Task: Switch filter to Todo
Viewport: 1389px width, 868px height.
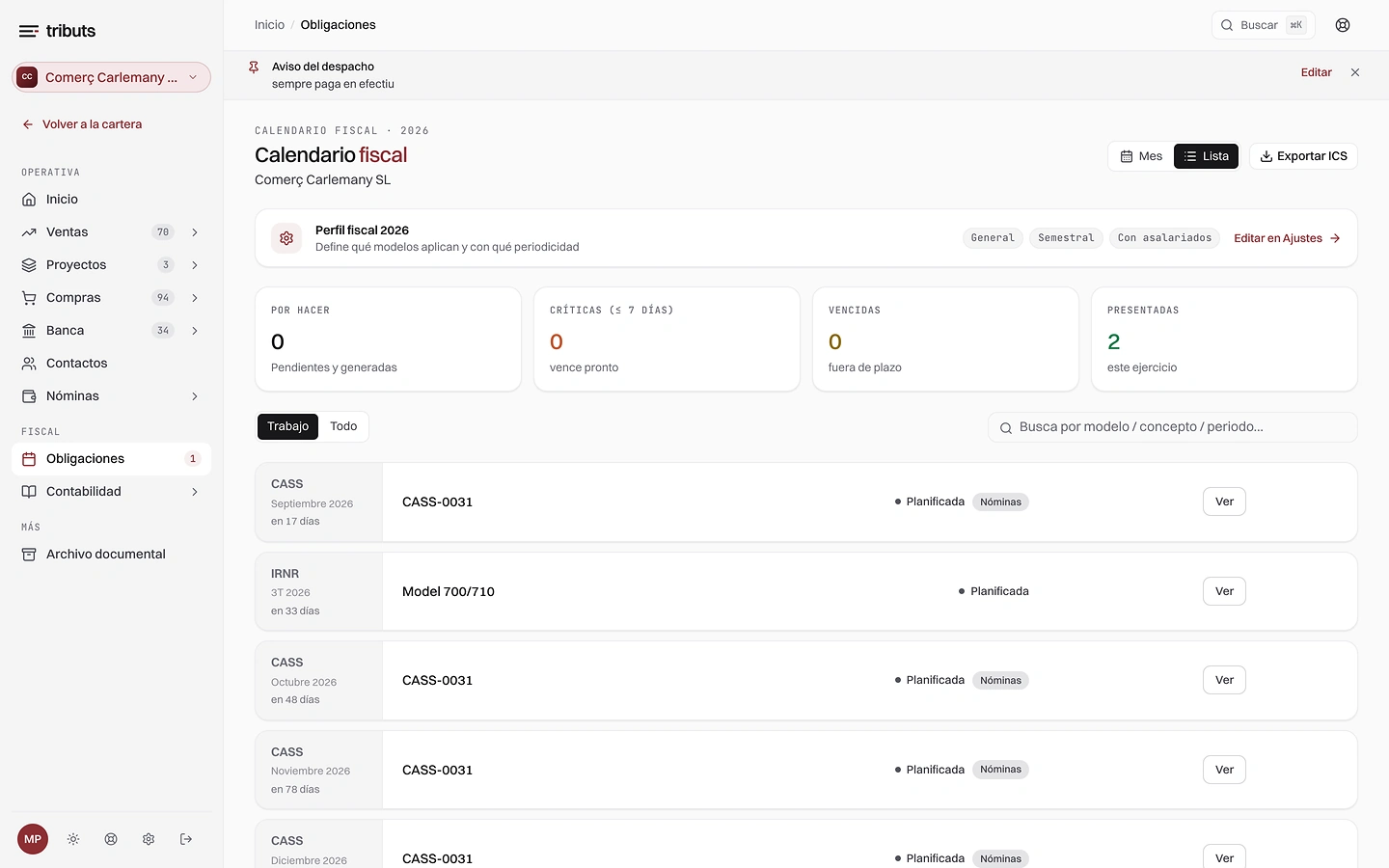Action: [x=343, y=426]
